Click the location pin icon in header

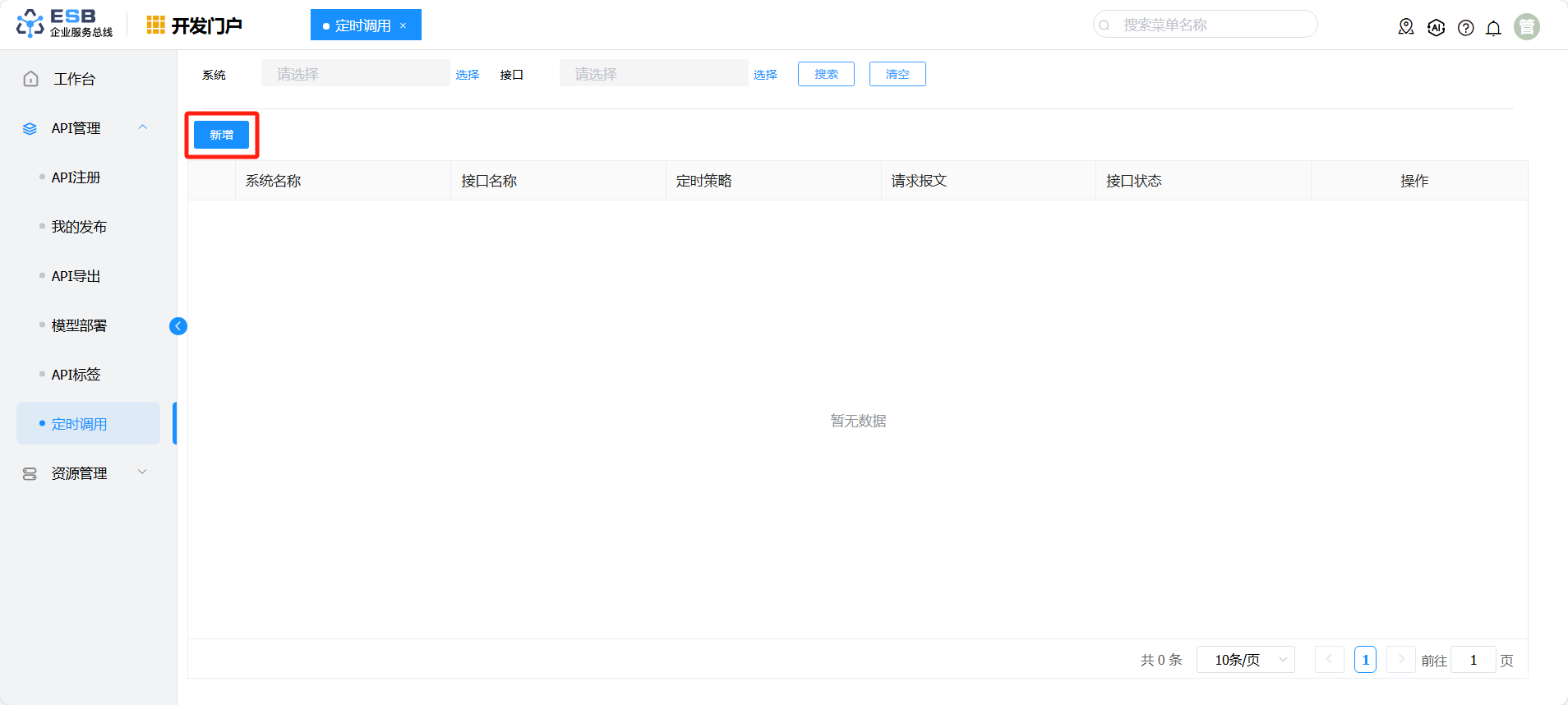pyautogui.click(x=1406, y=27)
